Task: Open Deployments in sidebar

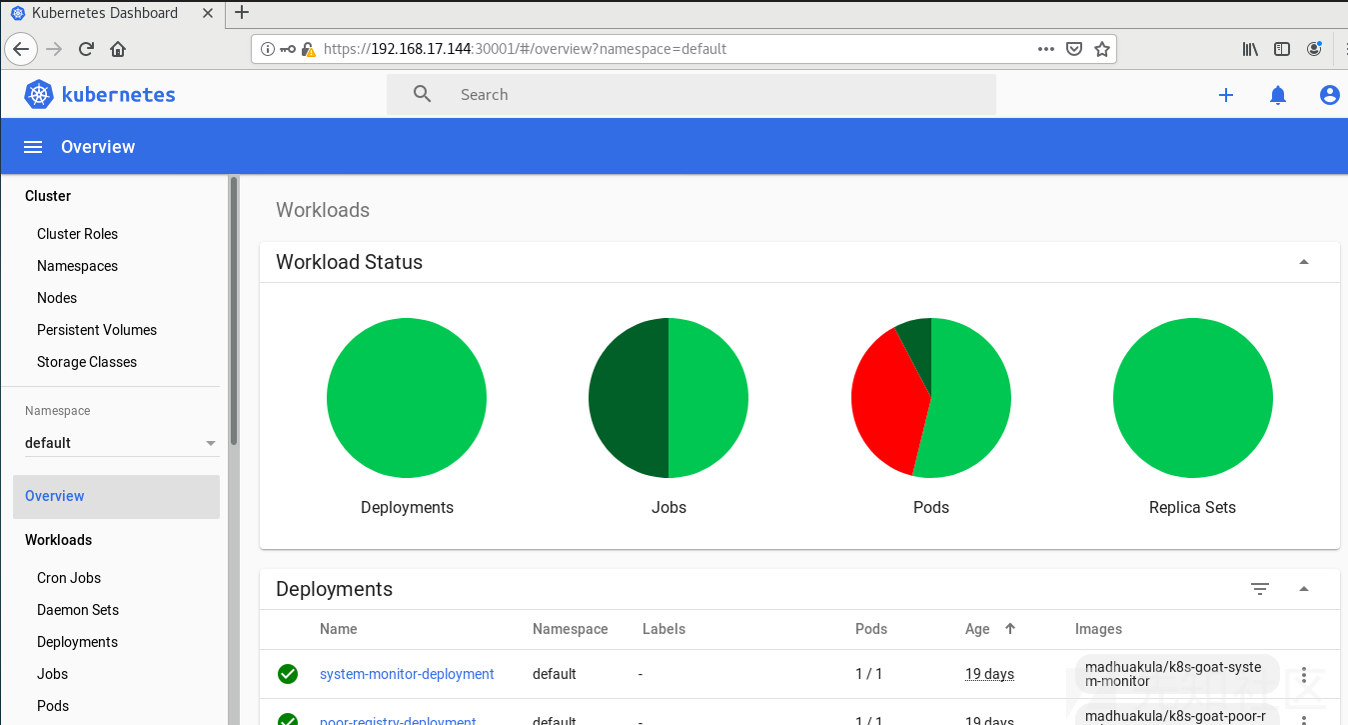Action: tap(77, 642)
